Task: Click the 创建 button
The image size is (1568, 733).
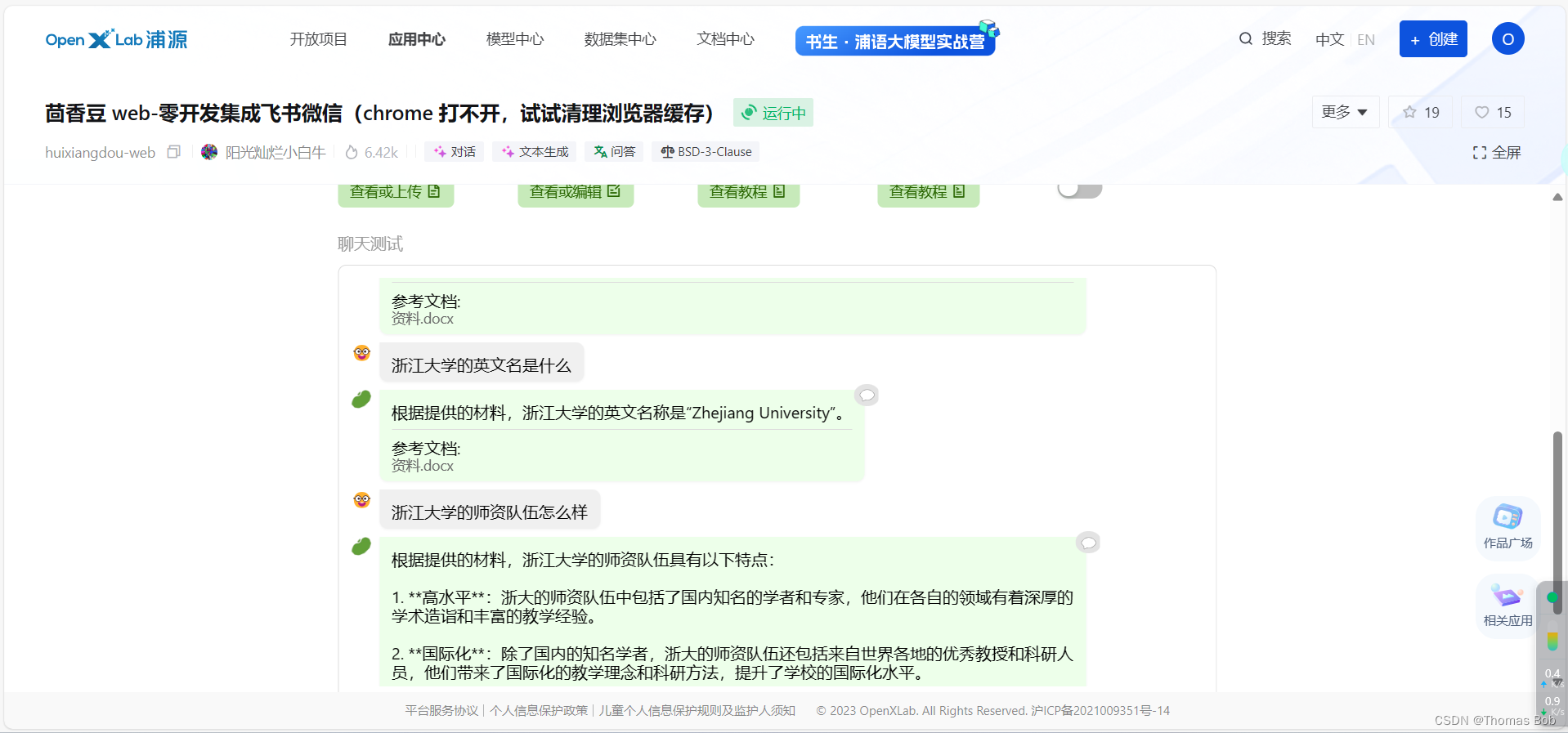Action: (x=1433, y=39)
